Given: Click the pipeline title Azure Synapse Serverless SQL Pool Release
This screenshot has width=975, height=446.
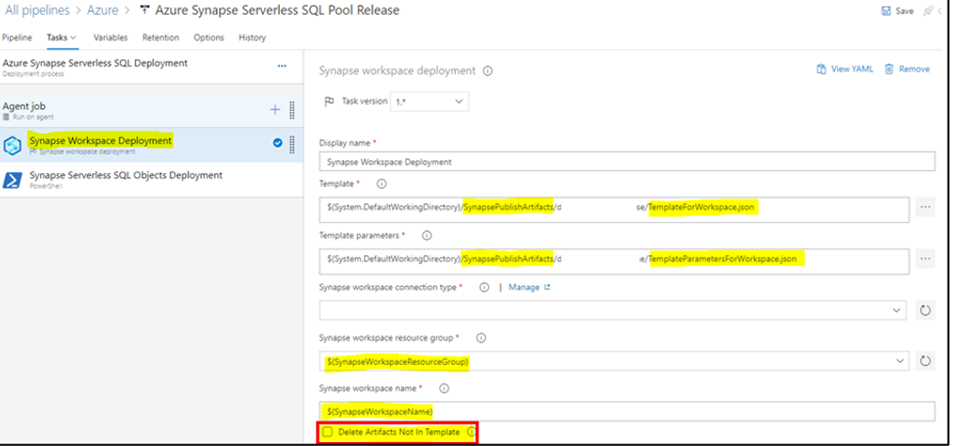Looking at the screenshot, I should (x=277, y=11).
